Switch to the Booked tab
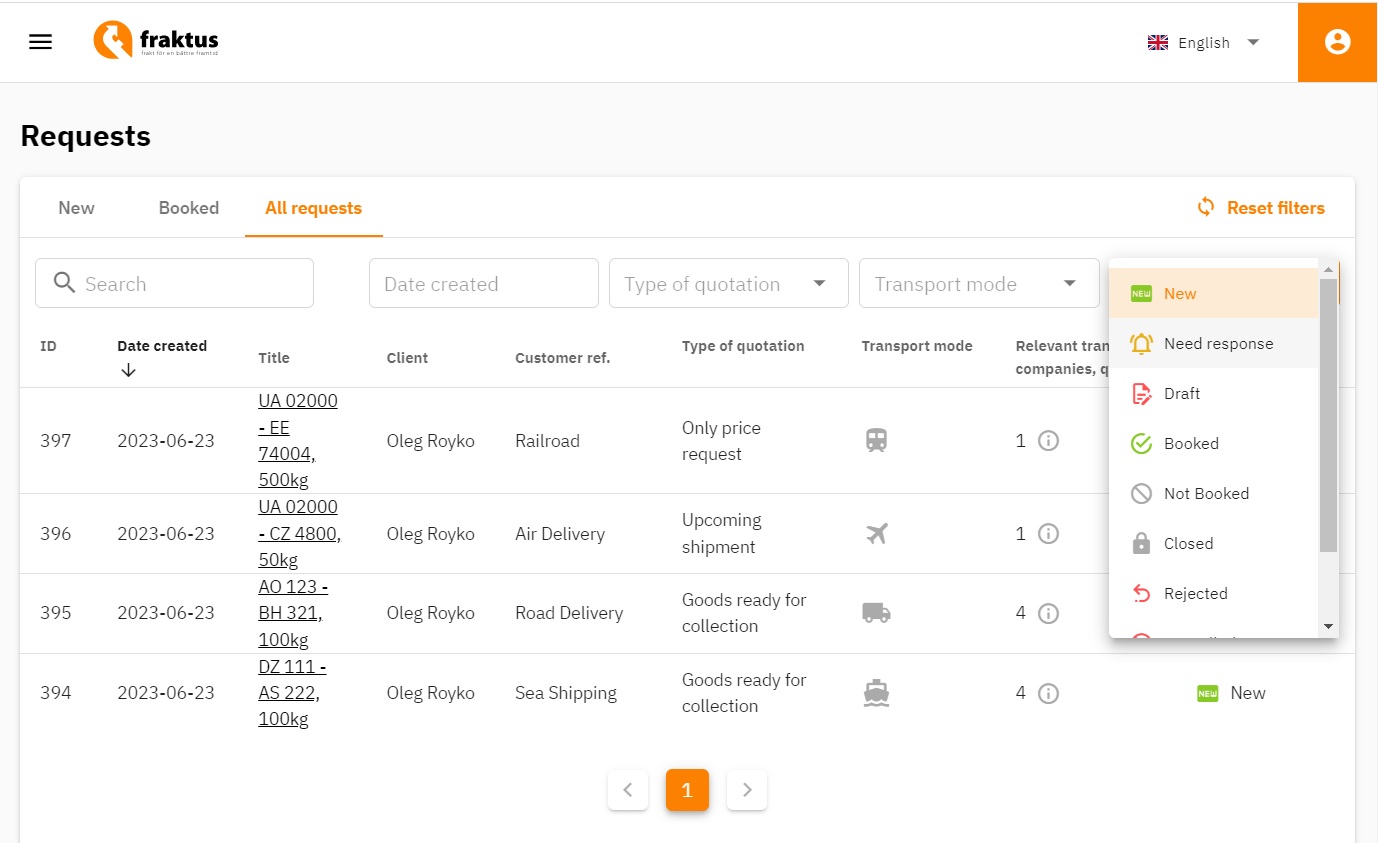 (188, 208)
